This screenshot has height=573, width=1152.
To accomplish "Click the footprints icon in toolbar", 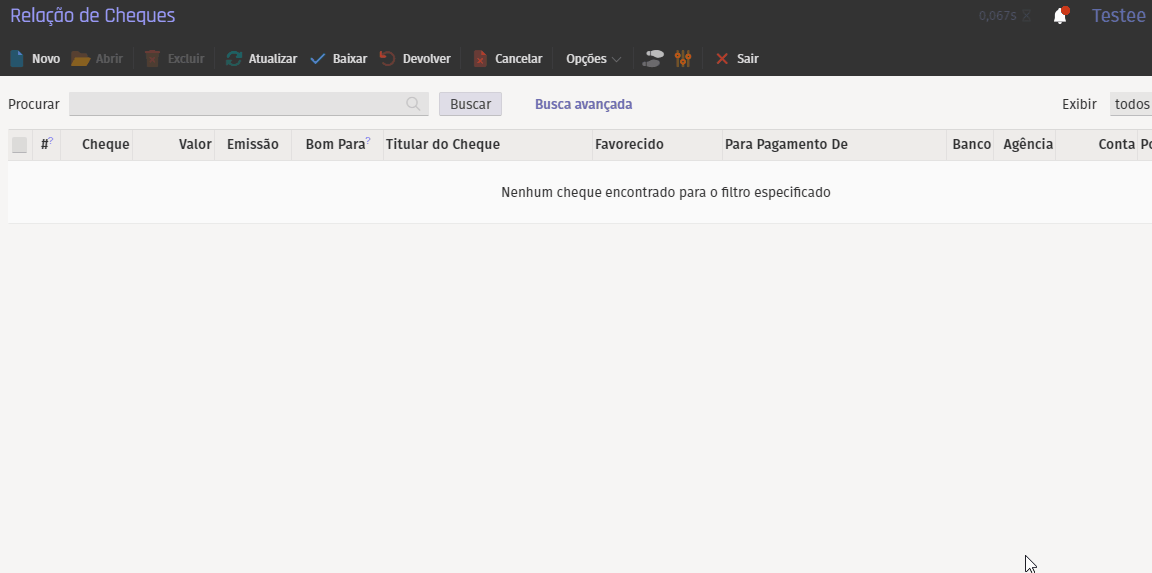I will 653,59.
